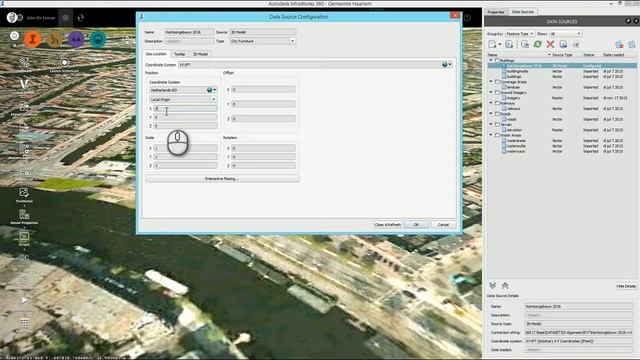The width and height of the screenshot is (640, 360).
Task: Toggle the Buildings group checkbox
Action: (497, 60)
